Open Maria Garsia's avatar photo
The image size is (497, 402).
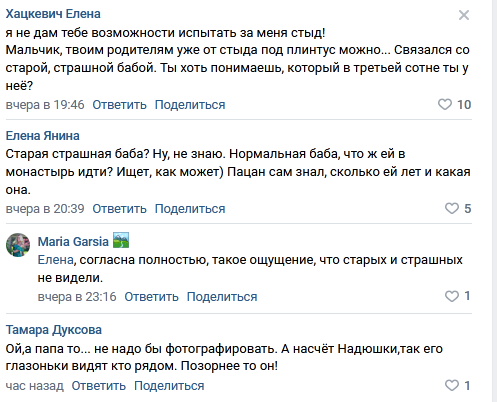pos(18,245)
